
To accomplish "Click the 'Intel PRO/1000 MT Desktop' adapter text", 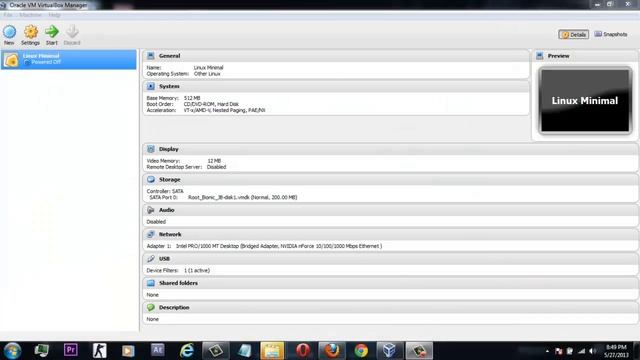I will 279,246.
